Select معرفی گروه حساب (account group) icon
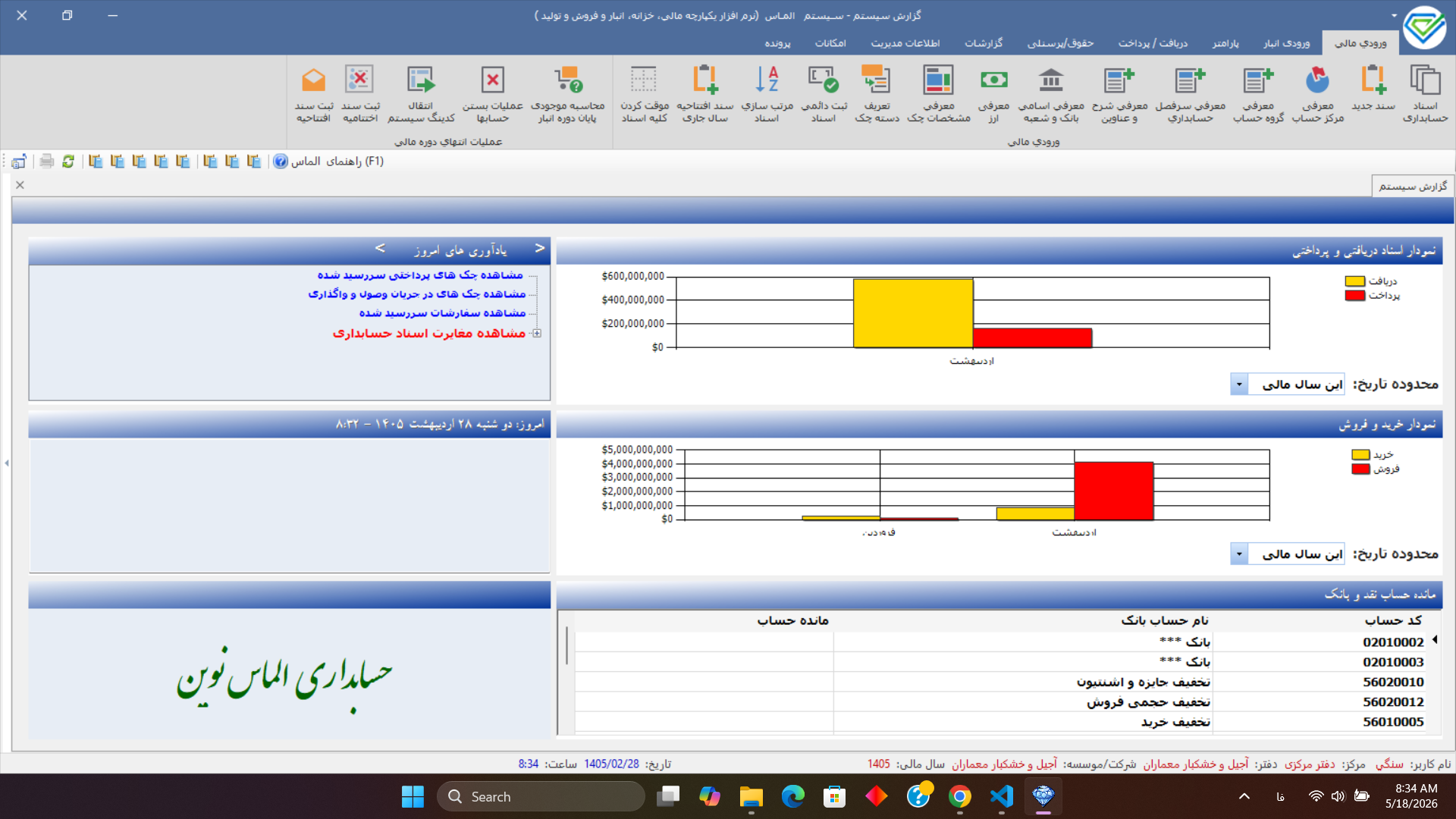Viewport: 1456px width, 819px height. click(1259, 93)
